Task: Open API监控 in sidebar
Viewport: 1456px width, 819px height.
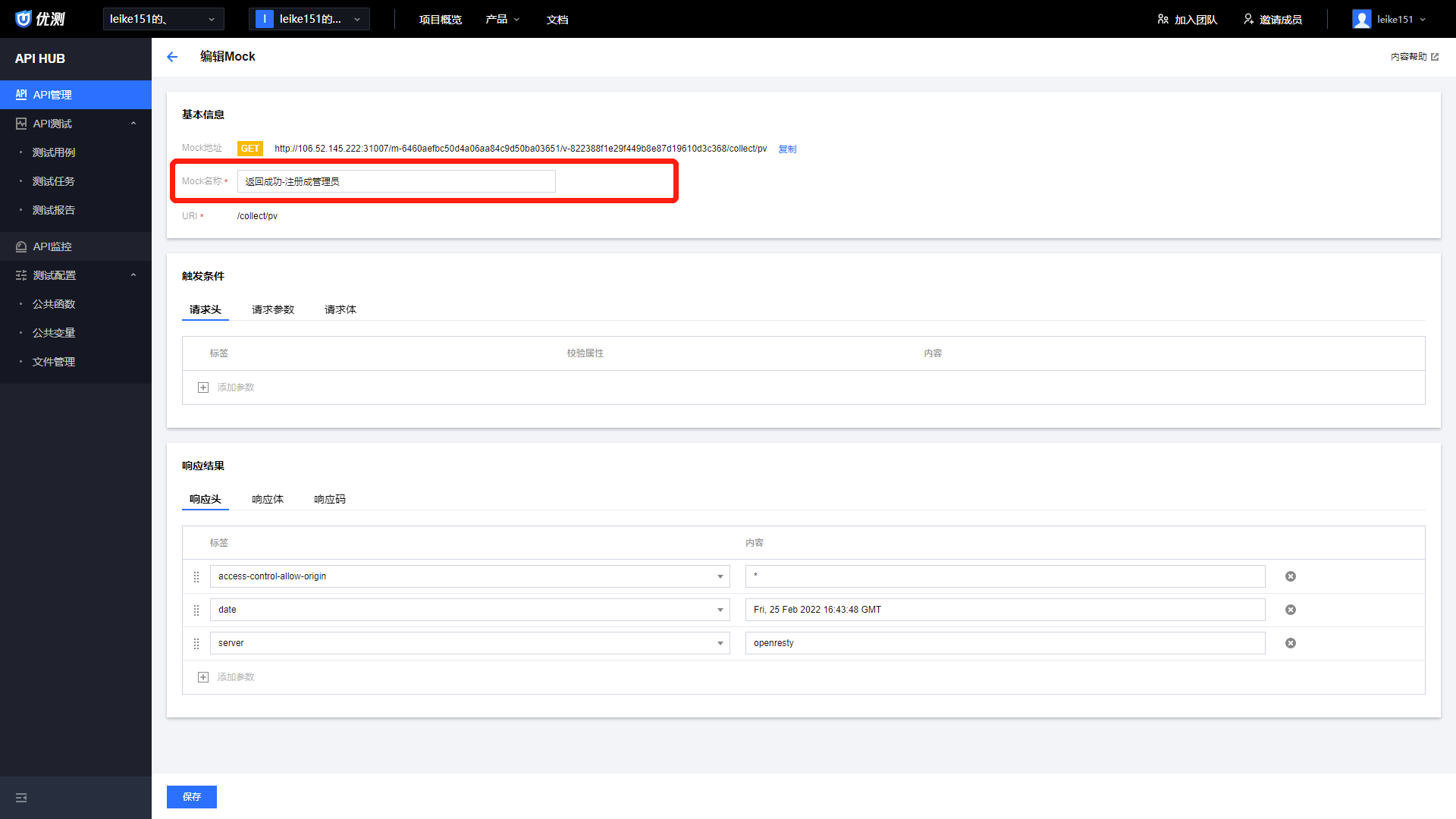Action: pyautogui.click(x=76, y=246)
